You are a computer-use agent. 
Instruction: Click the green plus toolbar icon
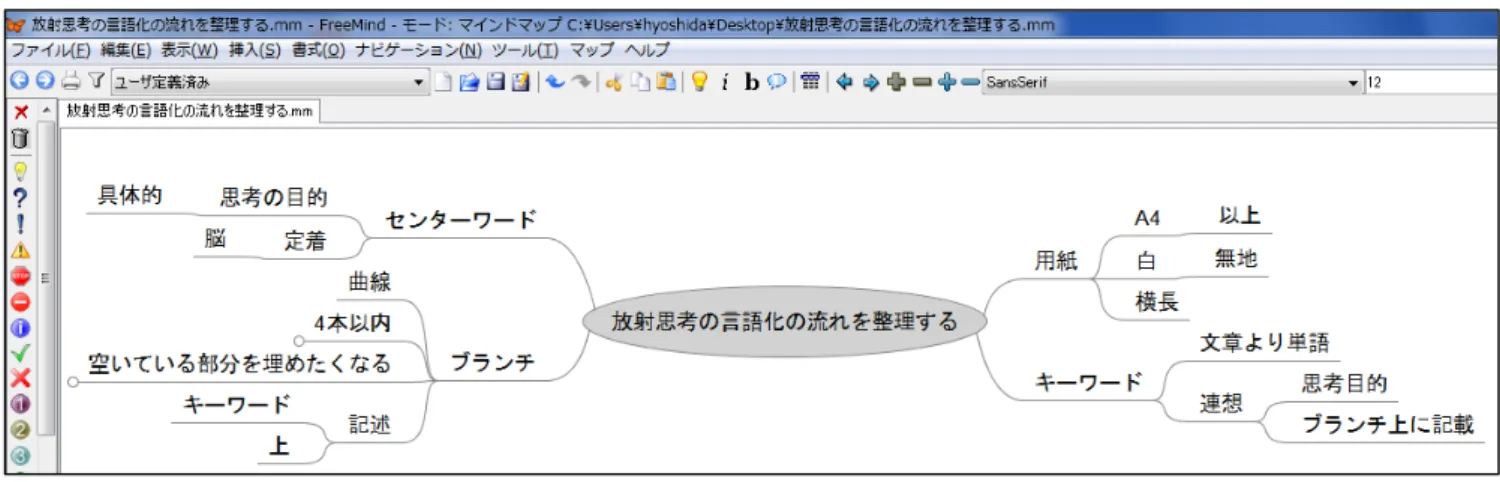(x=896, y=83)
